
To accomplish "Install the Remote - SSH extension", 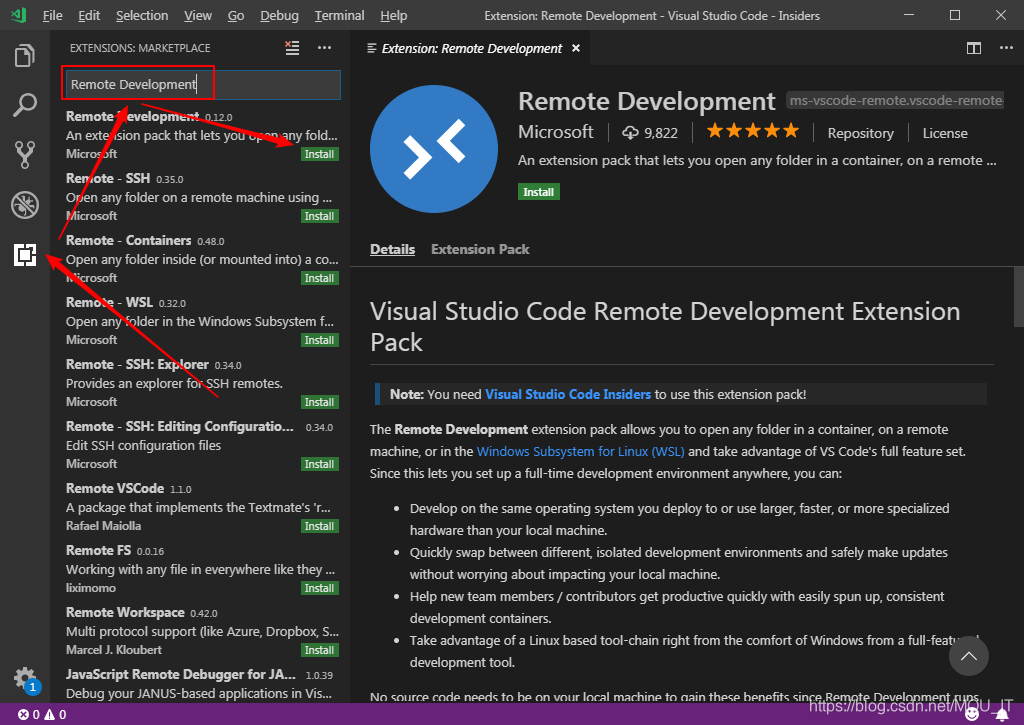I will 319,216.
